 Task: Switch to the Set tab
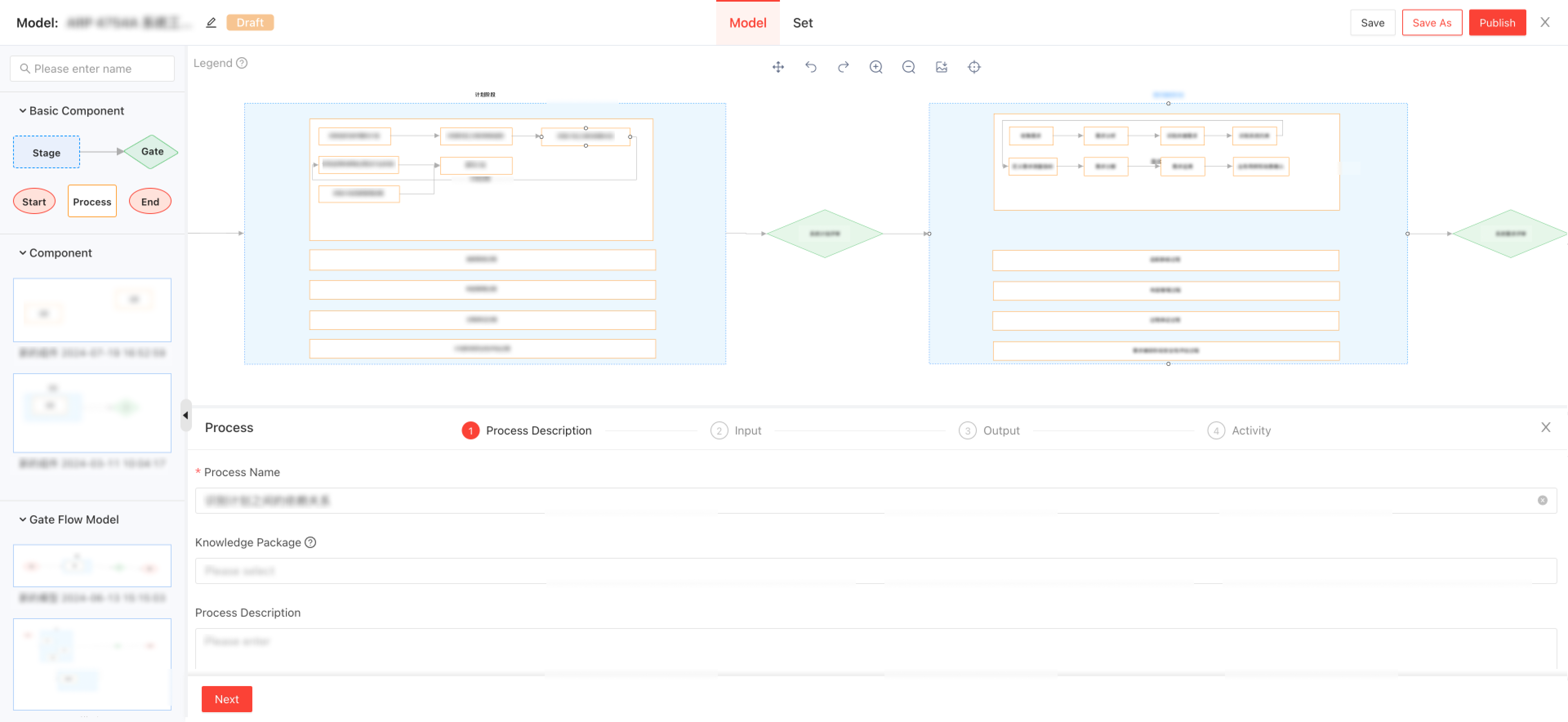pos(802,23)
